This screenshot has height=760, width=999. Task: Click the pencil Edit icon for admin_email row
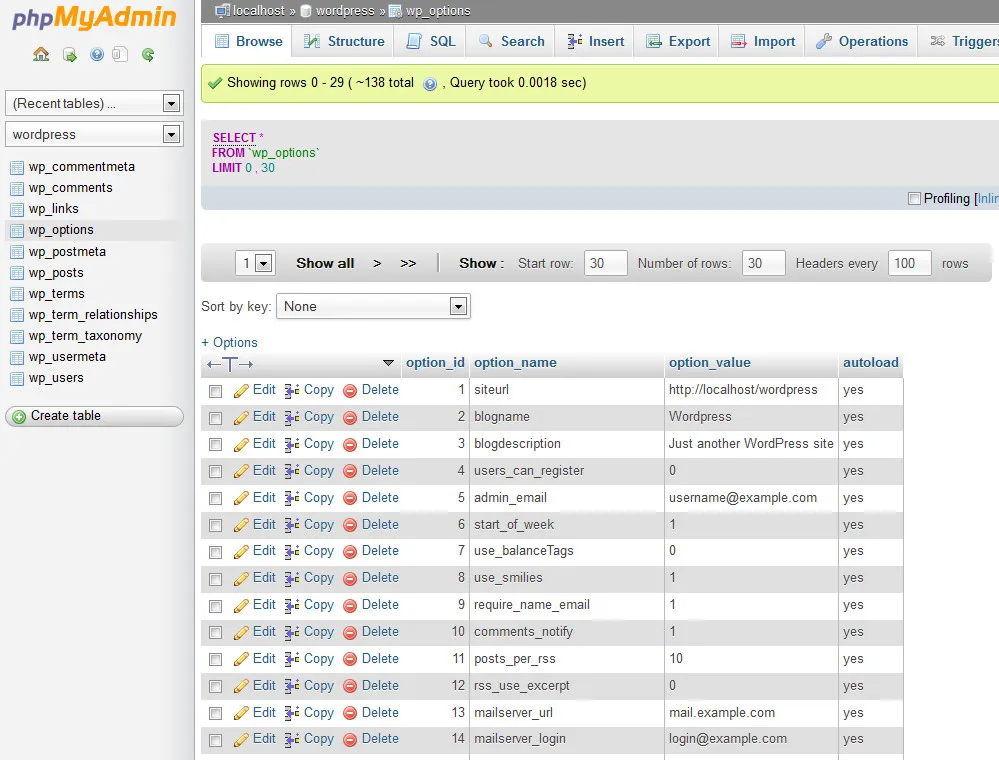pos(241,498)
